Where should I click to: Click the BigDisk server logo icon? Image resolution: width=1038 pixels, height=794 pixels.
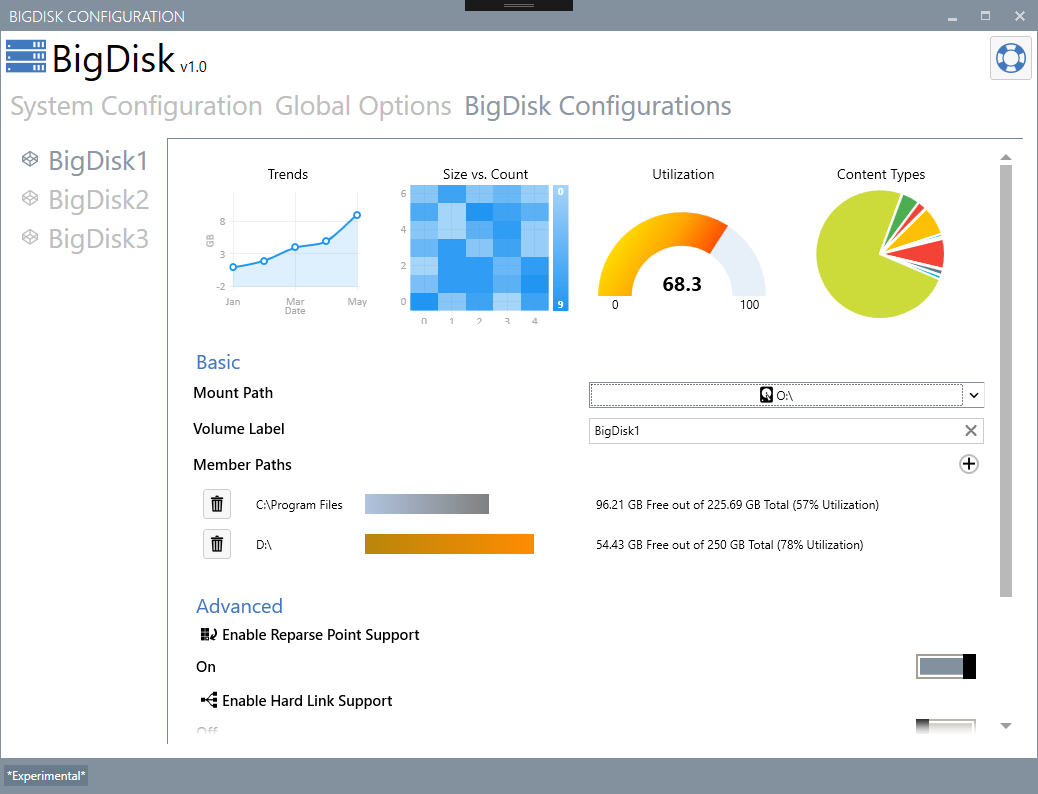pos(26,58)
